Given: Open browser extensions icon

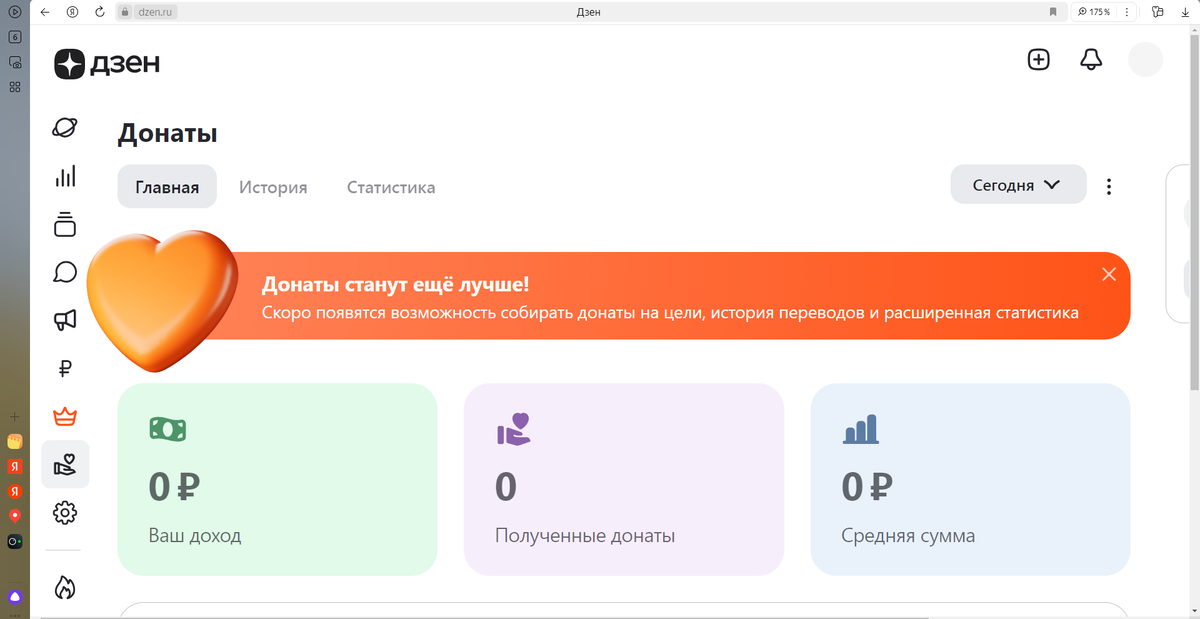Looking at the screenshot, I should pos(1158,12).
